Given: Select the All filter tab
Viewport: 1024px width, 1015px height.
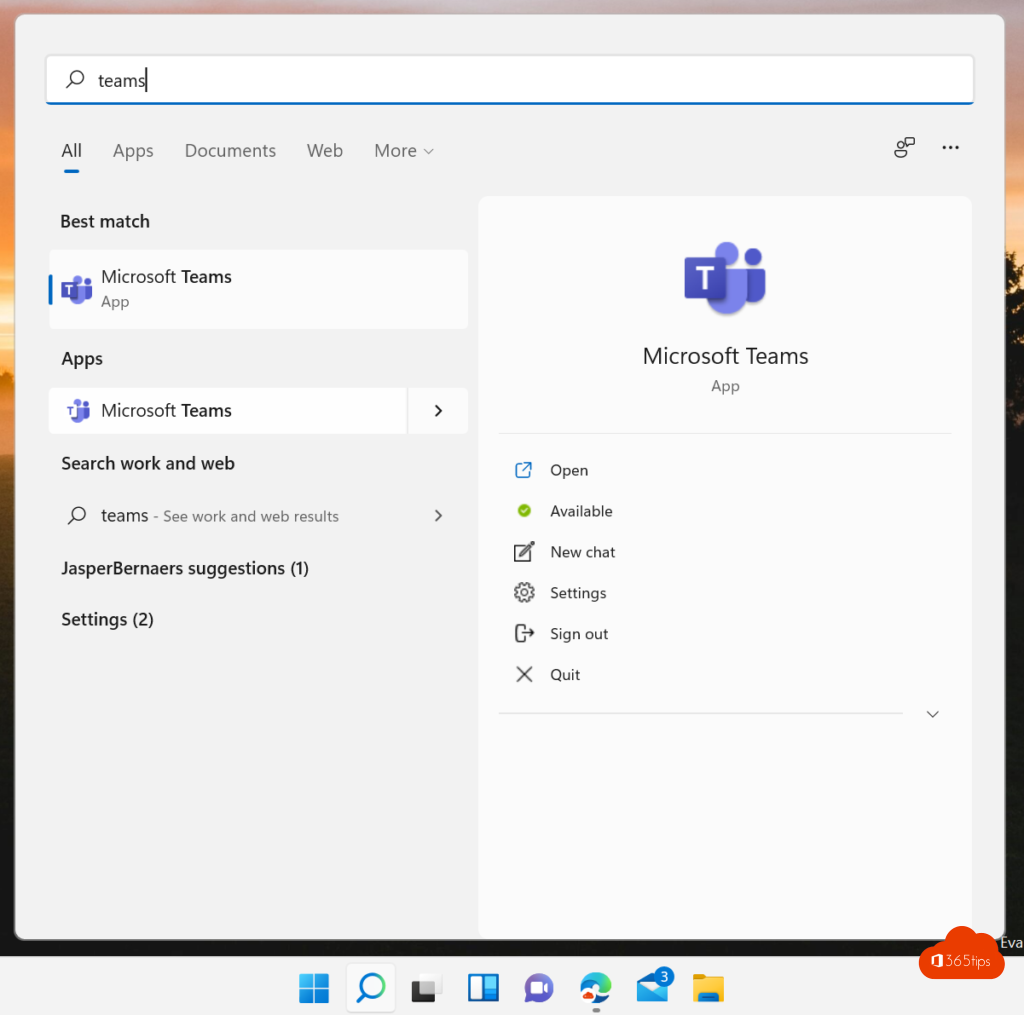Looking at the screenshot, I should (71, 151).
